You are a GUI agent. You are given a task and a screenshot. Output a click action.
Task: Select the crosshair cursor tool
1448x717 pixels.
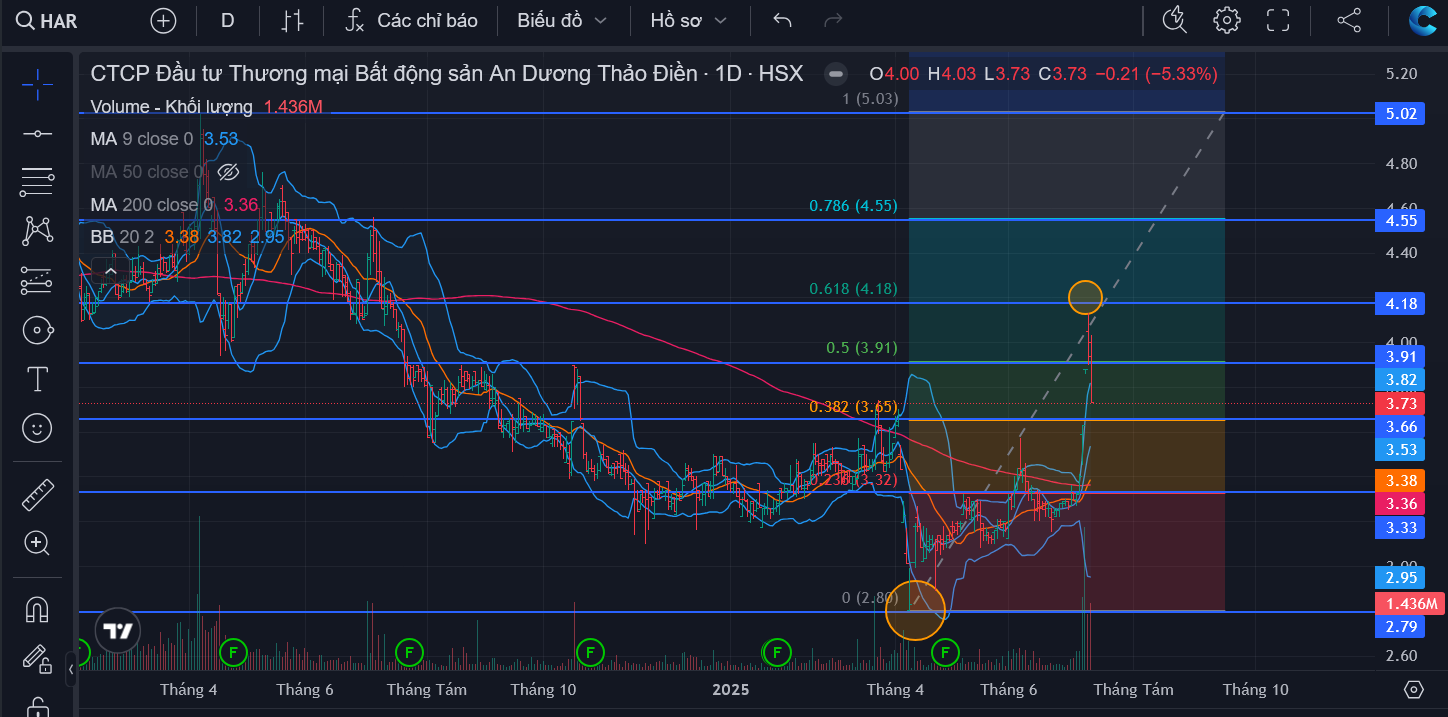37,84
